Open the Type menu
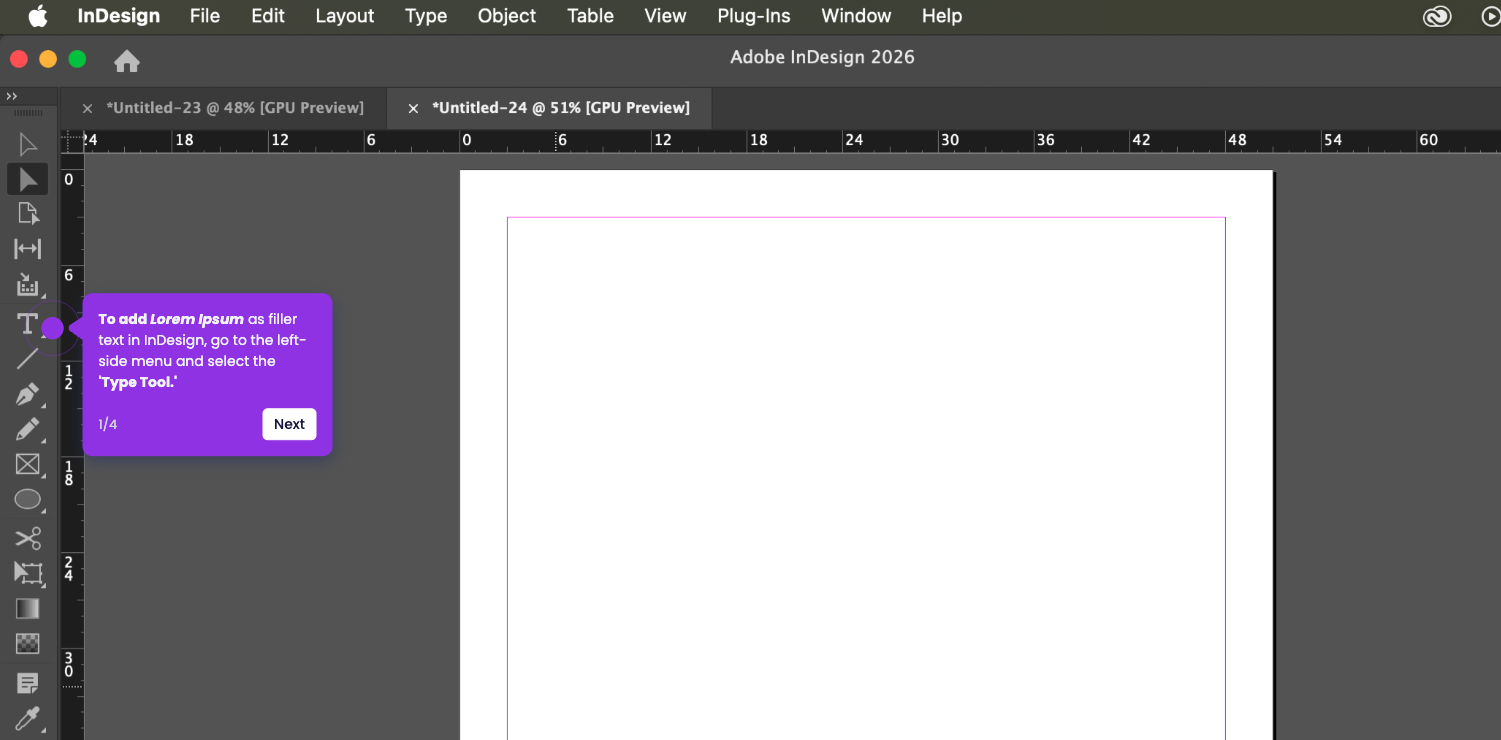1501x740 pixels. (426, 16)
